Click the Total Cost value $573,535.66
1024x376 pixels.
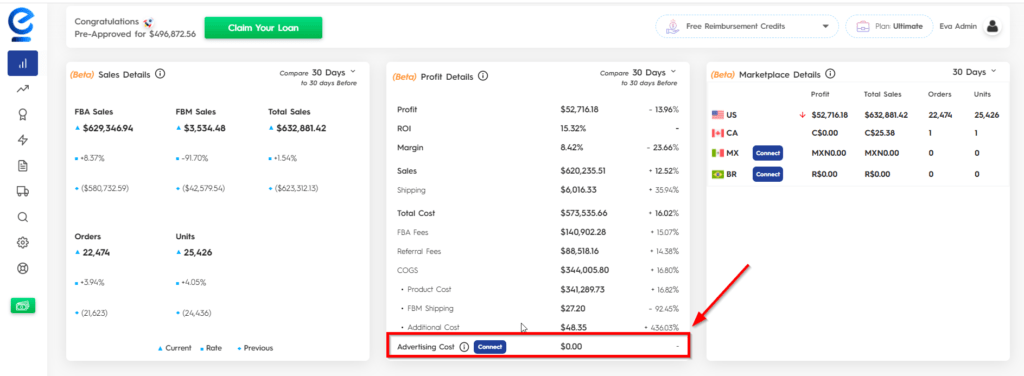584,213
